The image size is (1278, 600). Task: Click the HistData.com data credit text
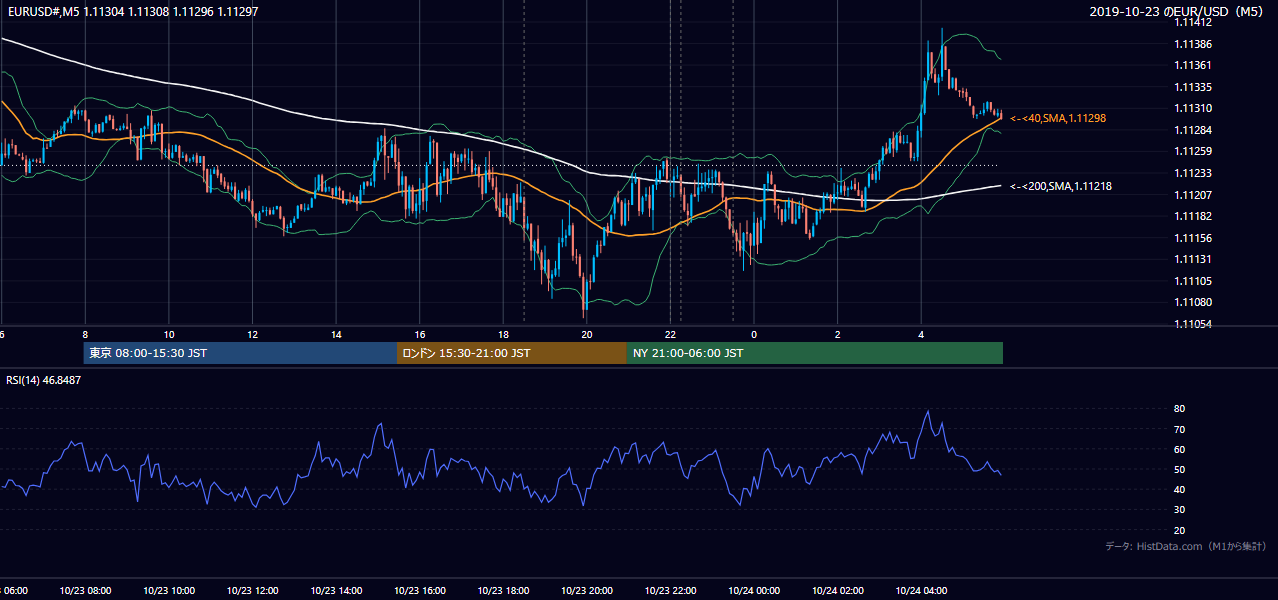(x=1186, y=546)
